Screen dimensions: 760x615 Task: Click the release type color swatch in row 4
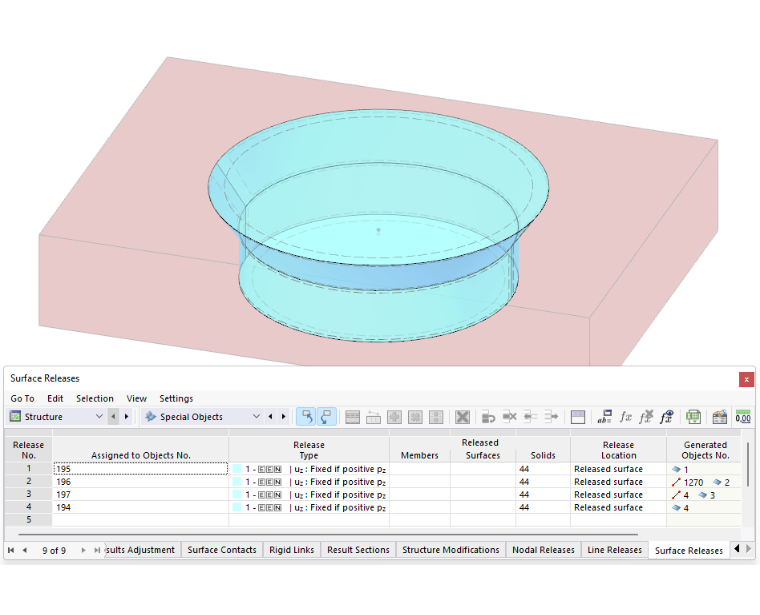tap(237, 507)
